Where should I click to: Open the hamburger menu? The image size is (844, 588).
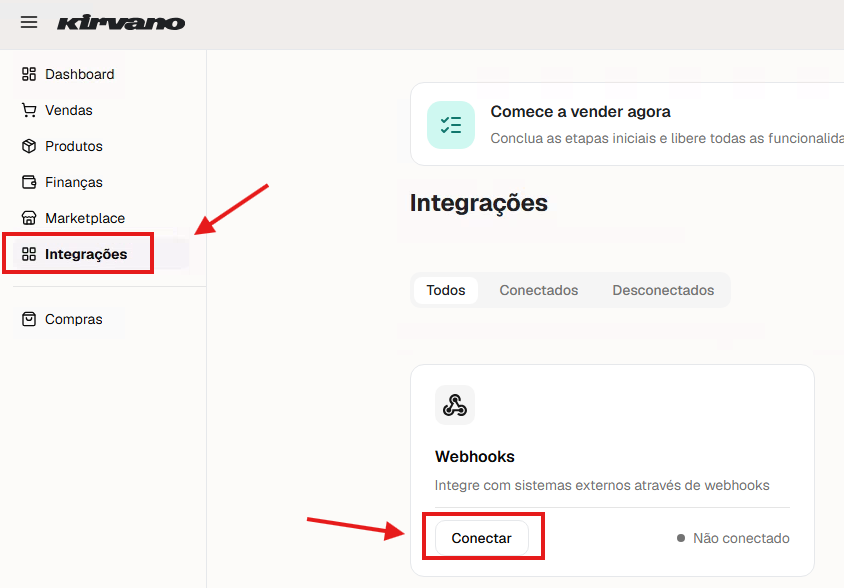[x=29, y=22]
